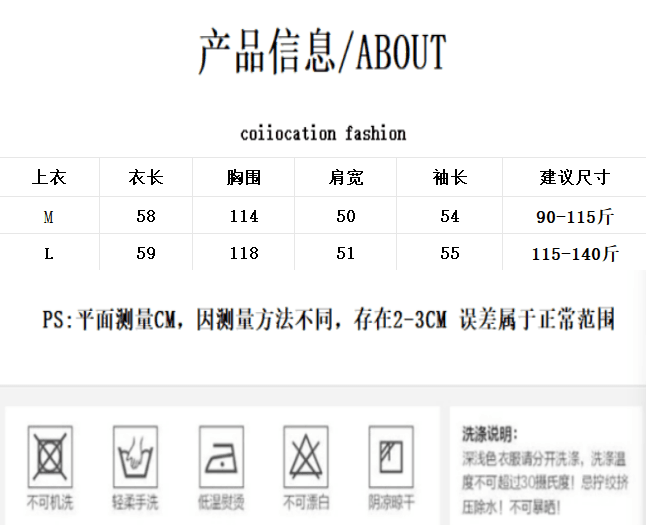Click the do-not-bleach triangle icon
The height and width of the screenshot is (525, 646).
point(306,457)
